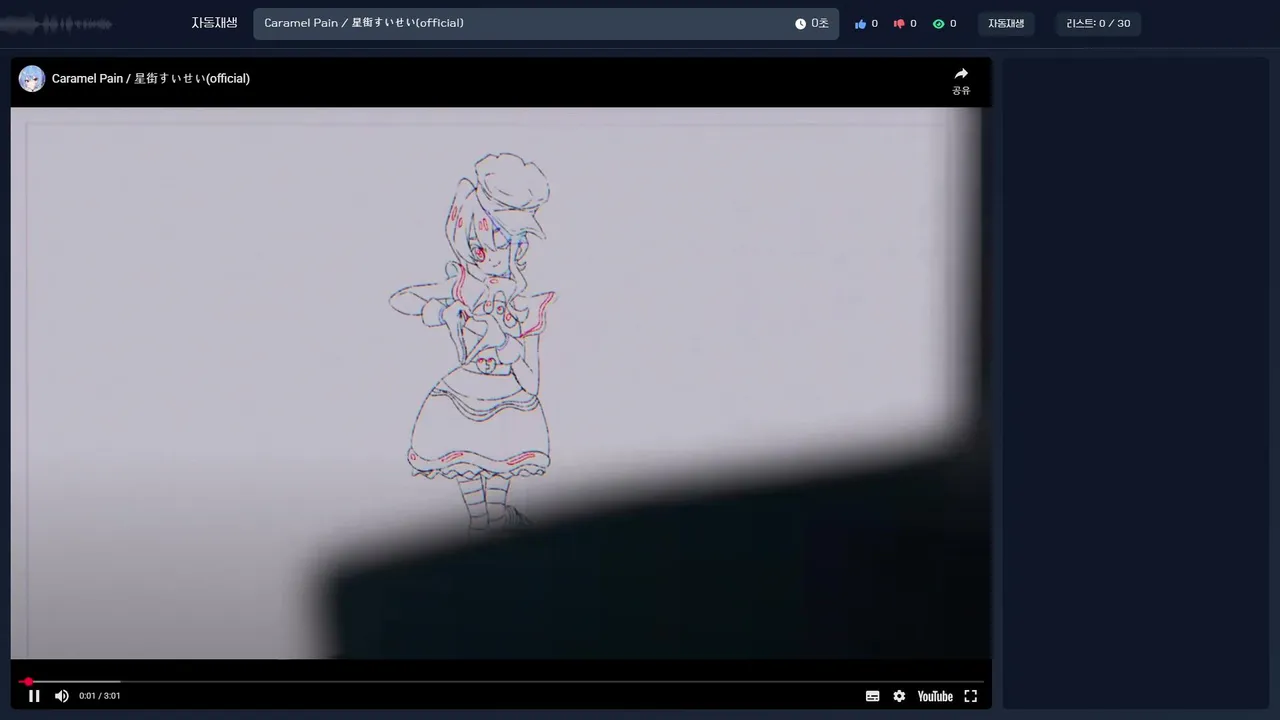Pause the video playback

tap(34, 696)
